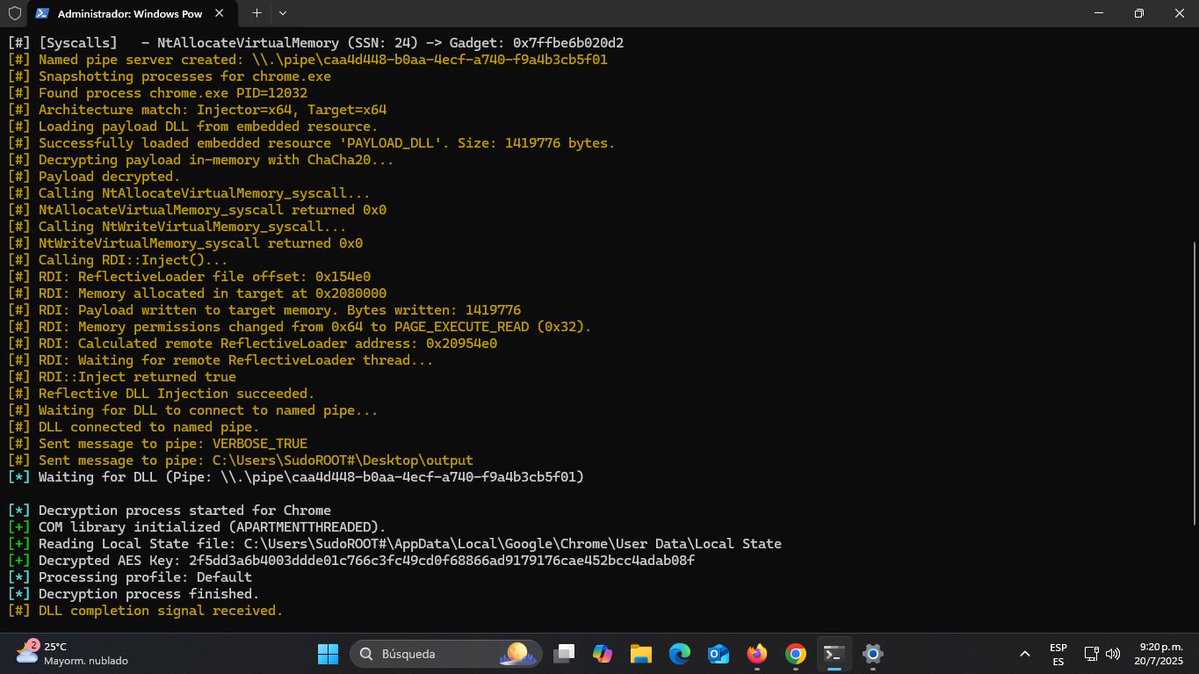Open network settings tray icon

[1091, 654]
